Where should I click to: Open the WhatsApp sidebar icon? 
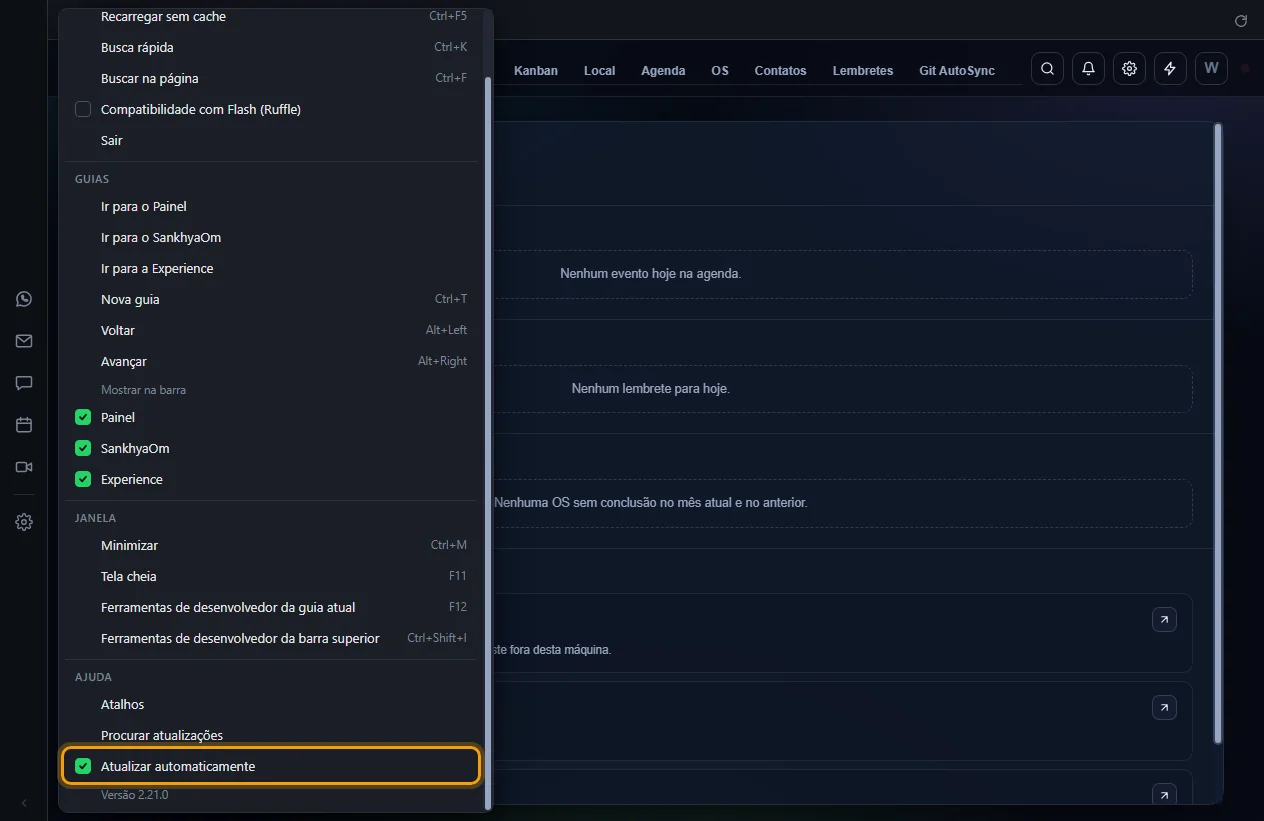24,299
